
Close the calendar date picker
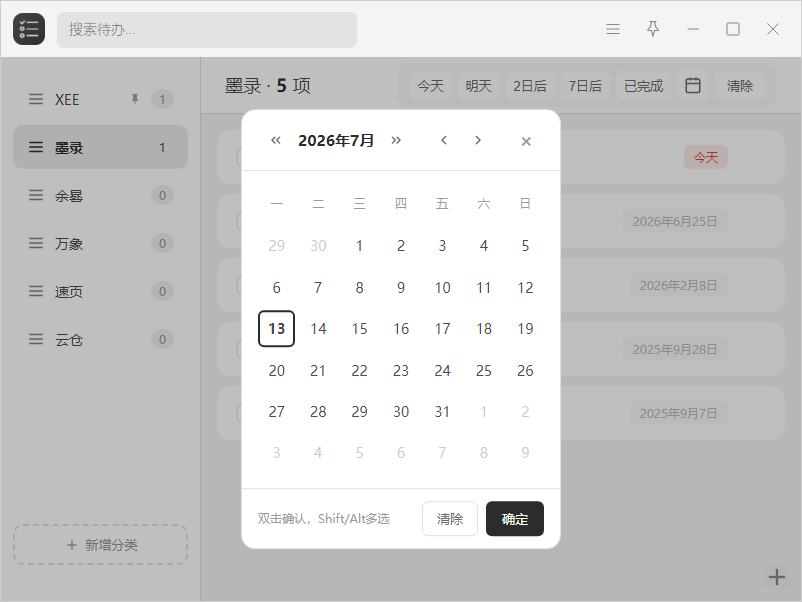(x=526, y=141)
